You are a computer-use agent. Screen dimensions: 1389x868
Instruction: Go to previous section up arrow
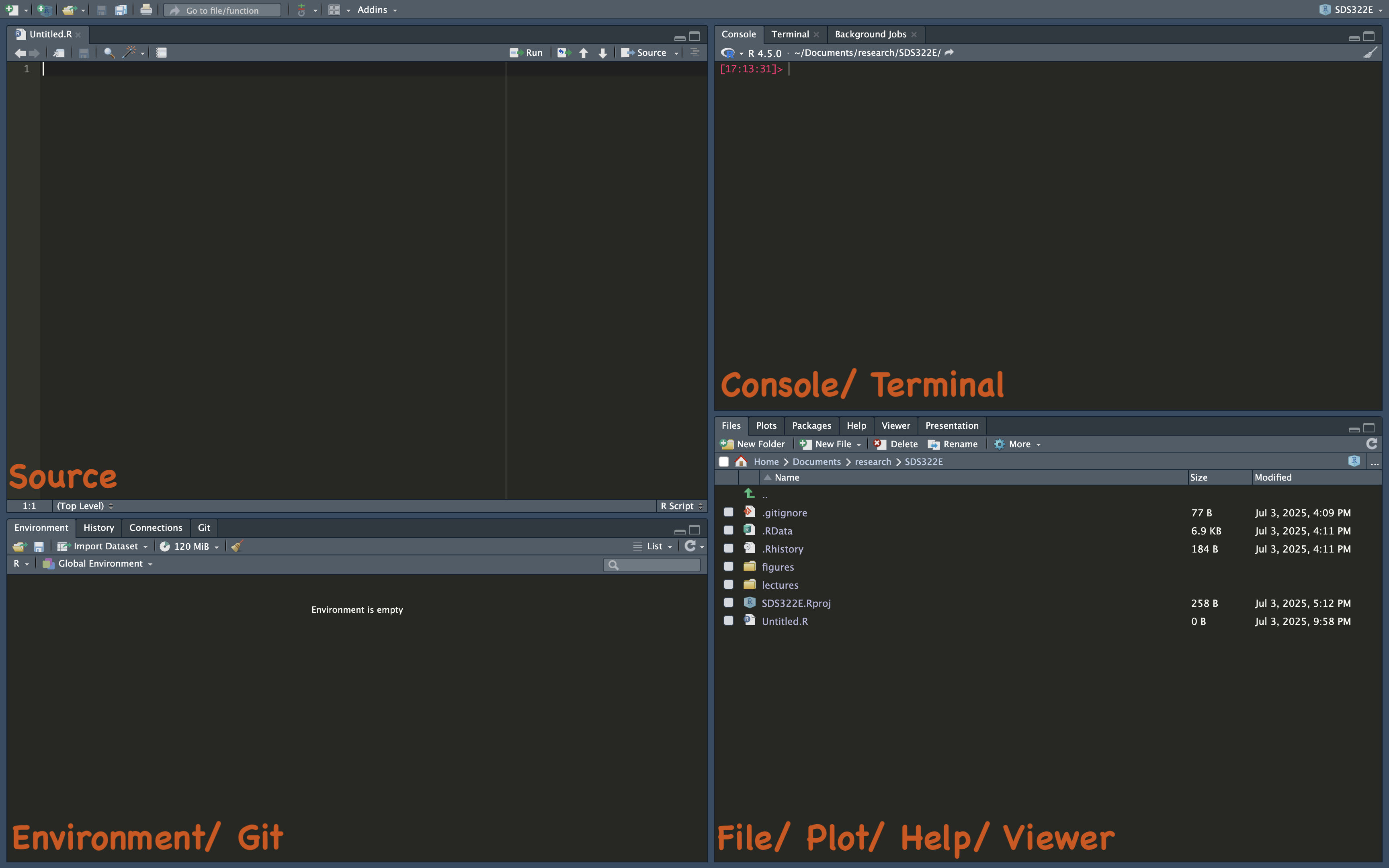tap(584, 53)
